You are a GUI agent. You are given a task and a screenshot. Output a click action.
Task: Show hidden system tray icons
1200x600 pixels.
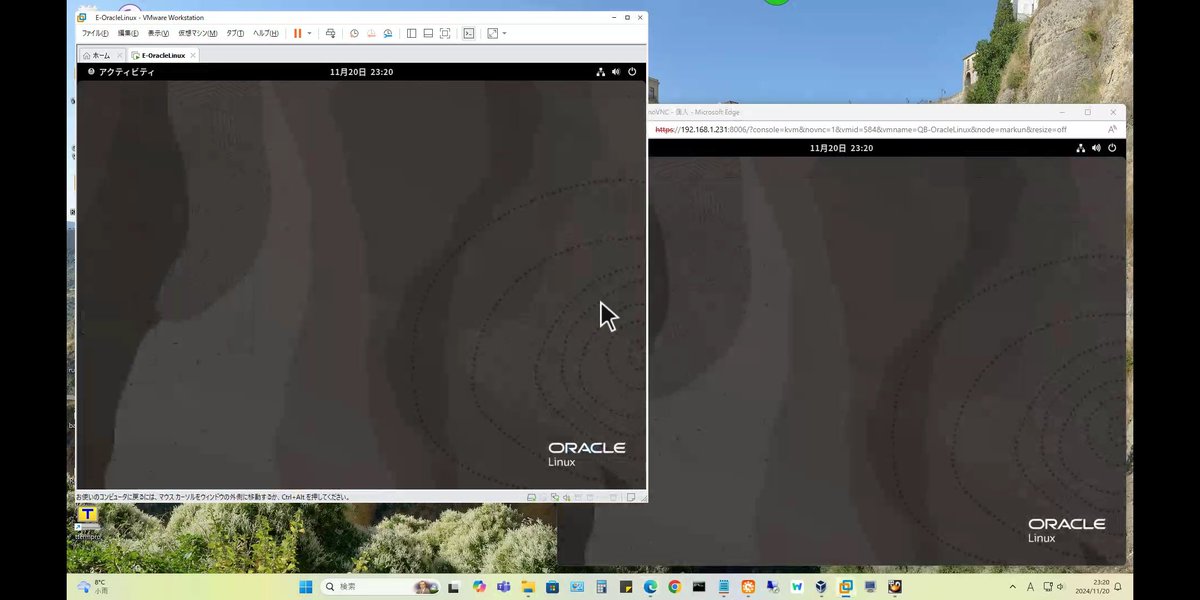[1013, 587]
